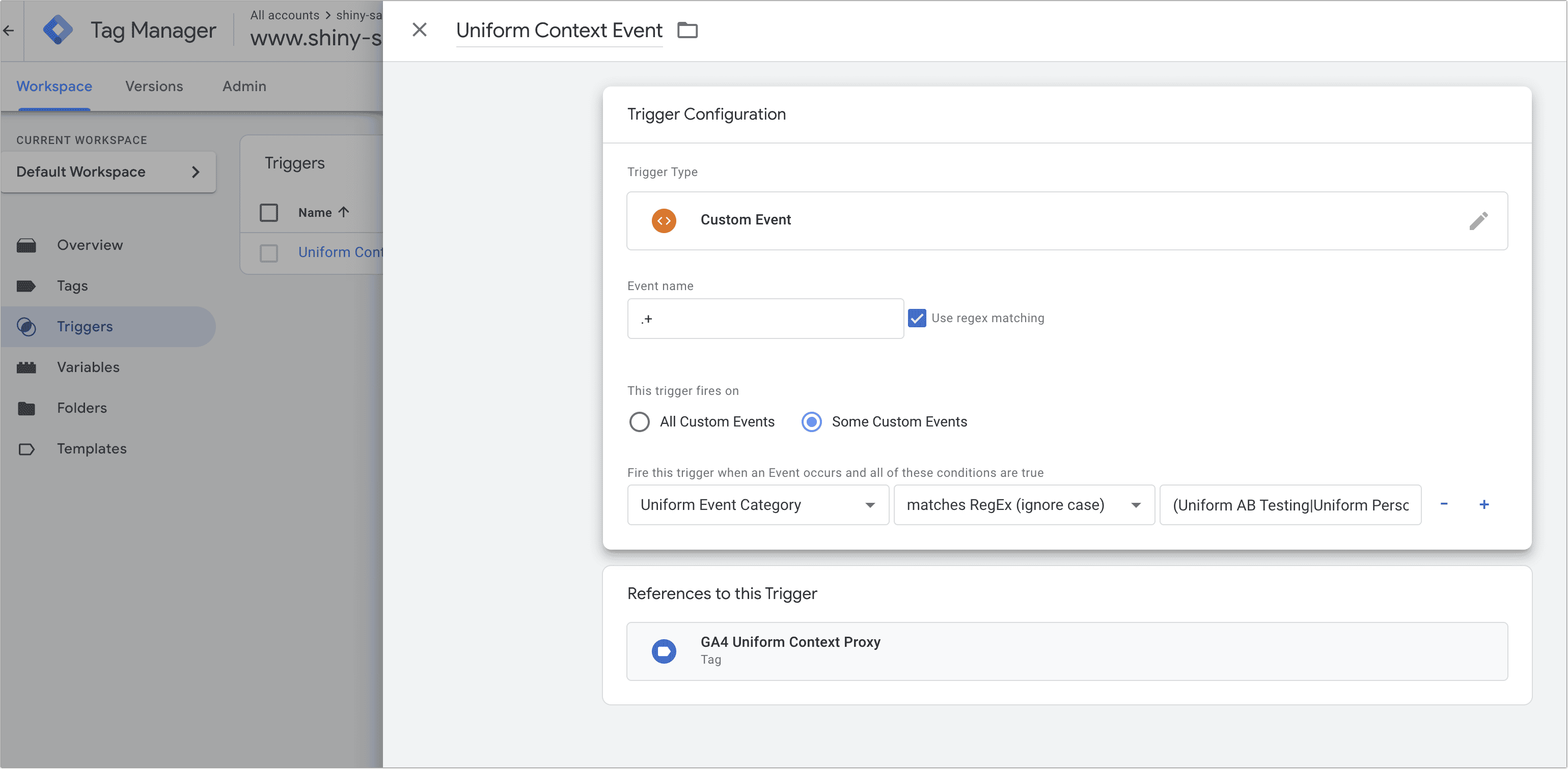Check the select-all box in Triggers header
The height and width of the screenshot is (769, 1568).
pos(268,212)
